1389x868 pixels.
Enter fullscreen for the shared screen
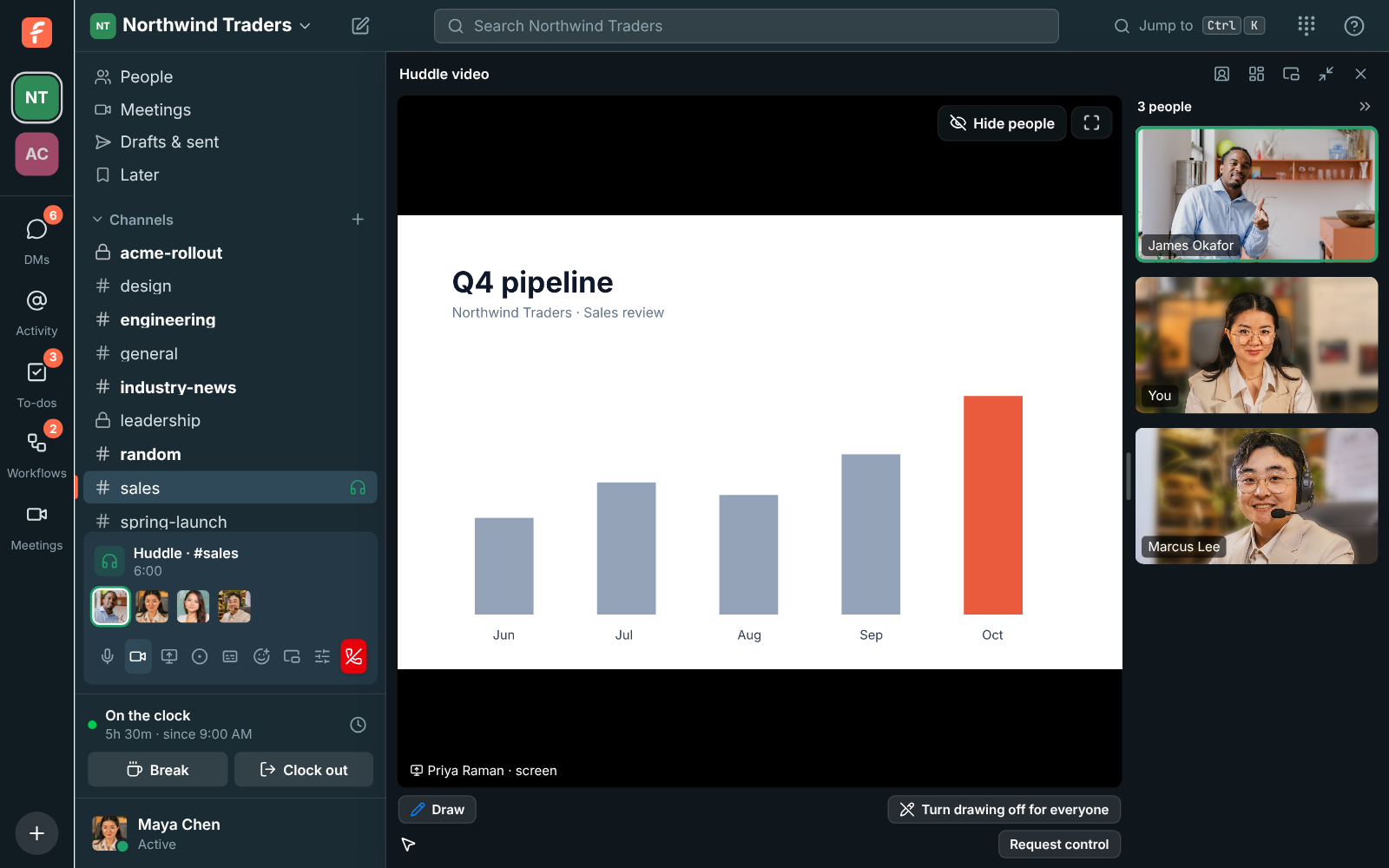(x=1091, y=123)
